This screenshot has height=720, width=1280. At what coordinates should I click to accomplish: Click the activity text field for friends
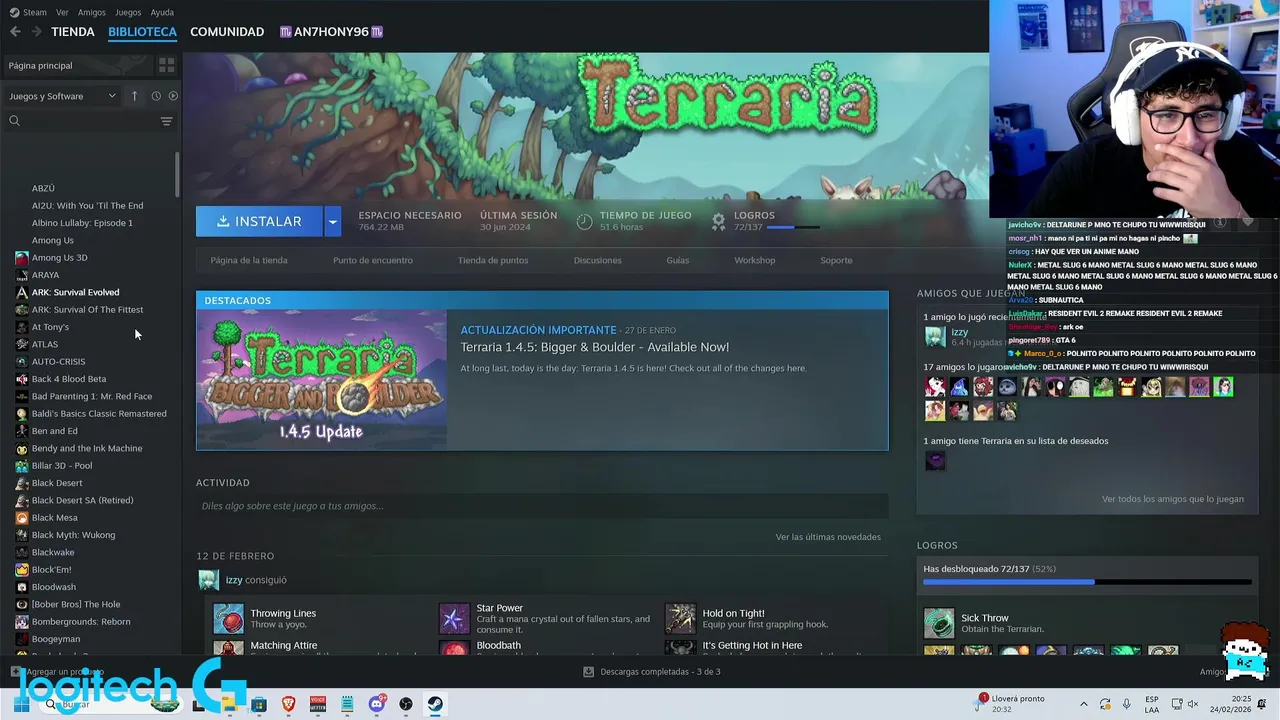pos(542,506)
